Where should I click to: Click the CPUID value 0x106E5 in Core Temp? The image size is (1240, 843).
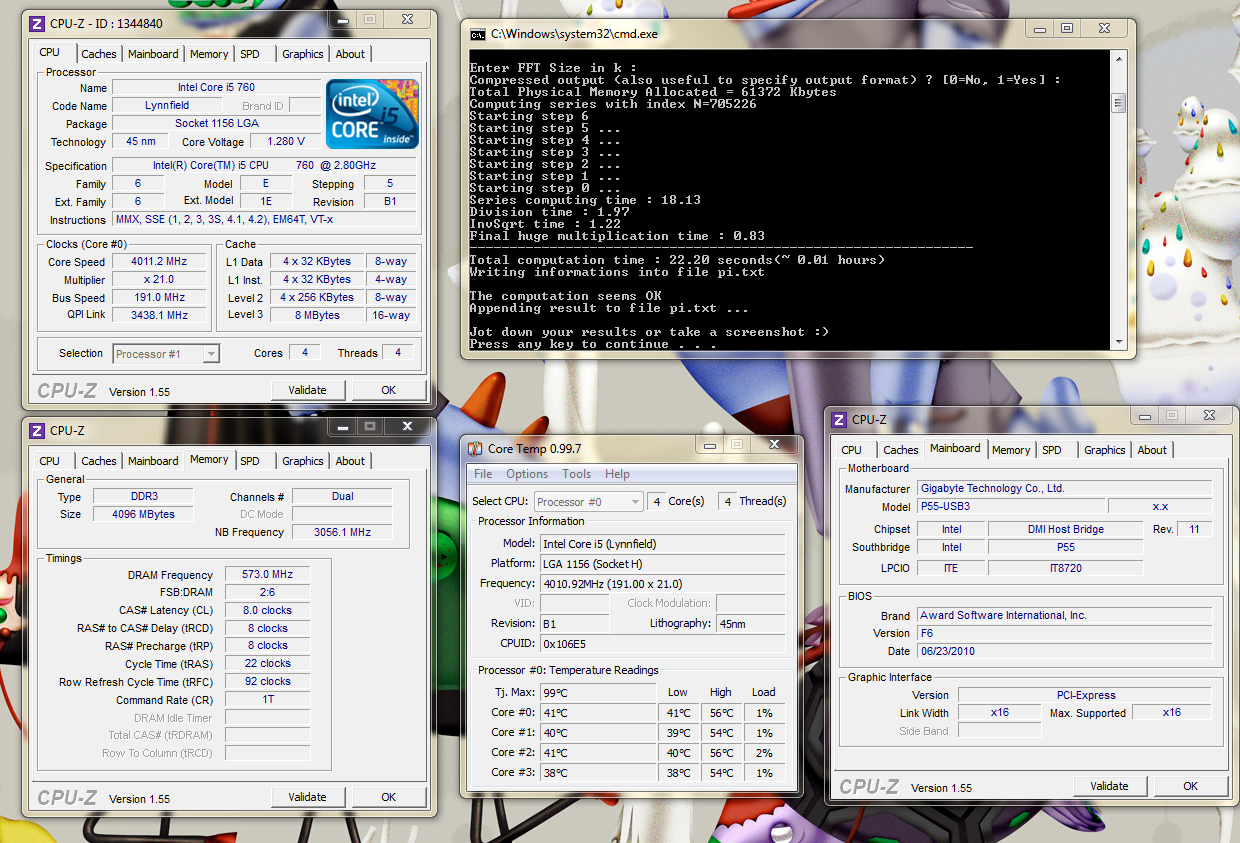click(662, 643)
